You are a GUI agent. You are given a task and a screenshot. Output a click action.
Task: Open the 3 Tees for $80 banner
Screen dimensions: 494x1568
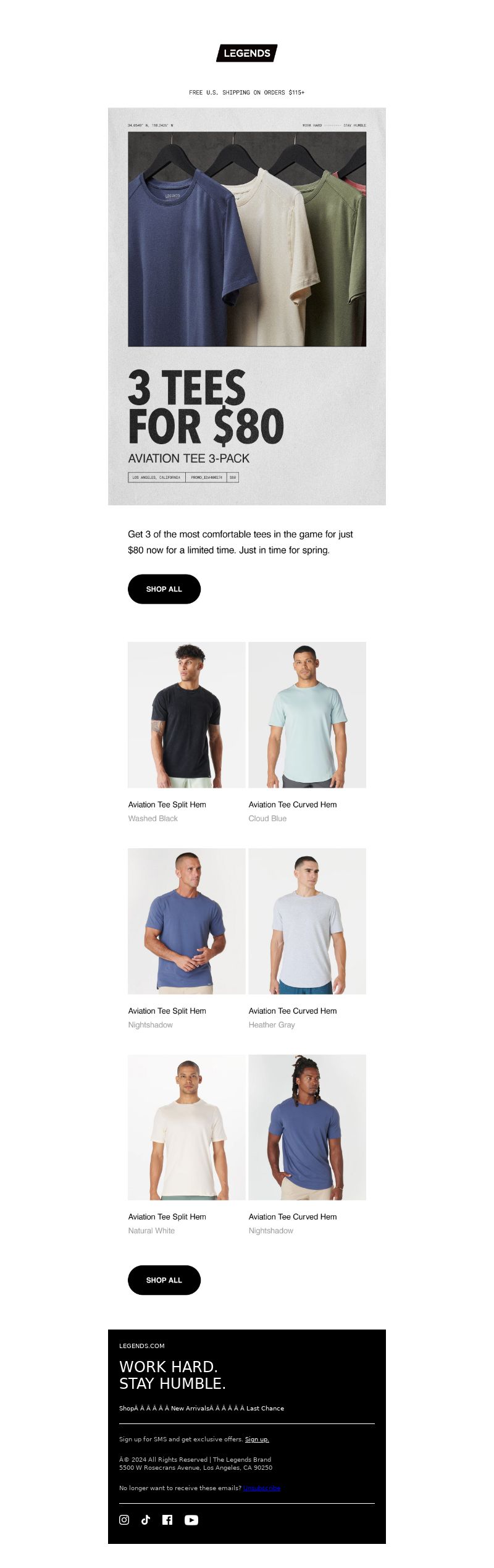pos(247,306)
